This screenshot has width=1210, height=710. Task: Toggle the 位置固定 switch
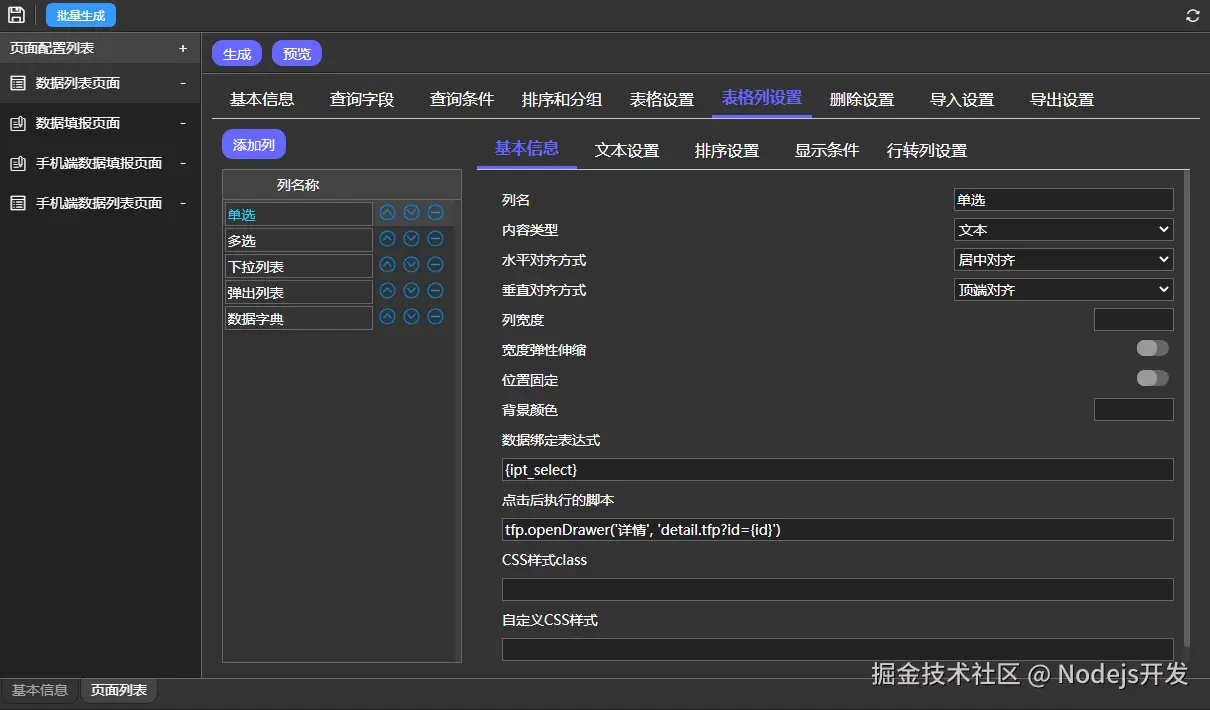tap(1153, 378)
